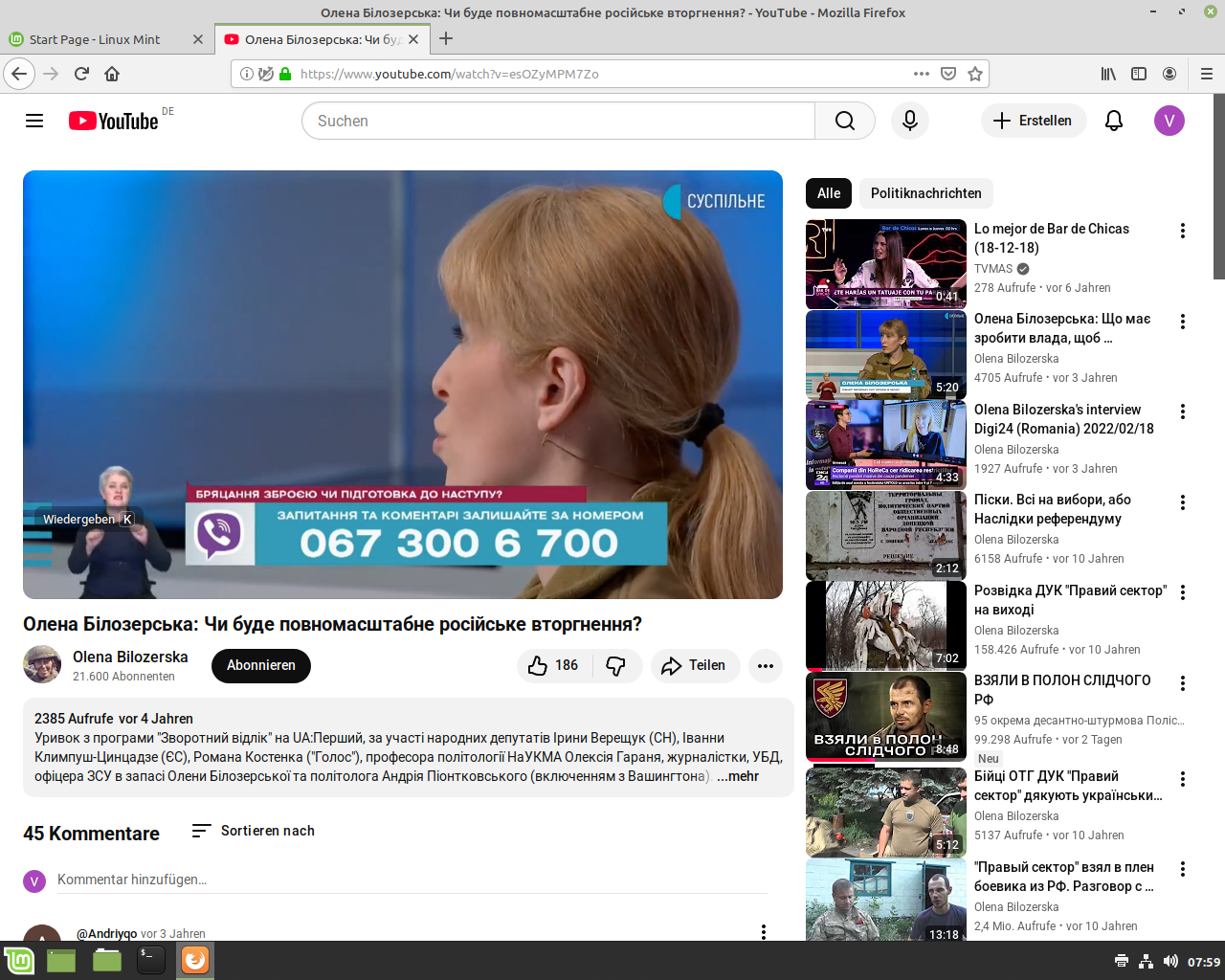Click the Teilen share button
The width and height of the screenshot is (1225, 980).
coord(696,665)
